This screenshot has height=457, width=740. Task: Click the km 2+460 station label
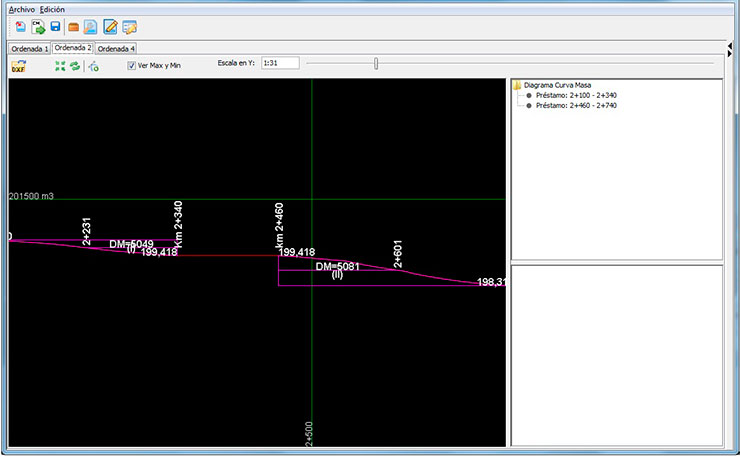279,226
